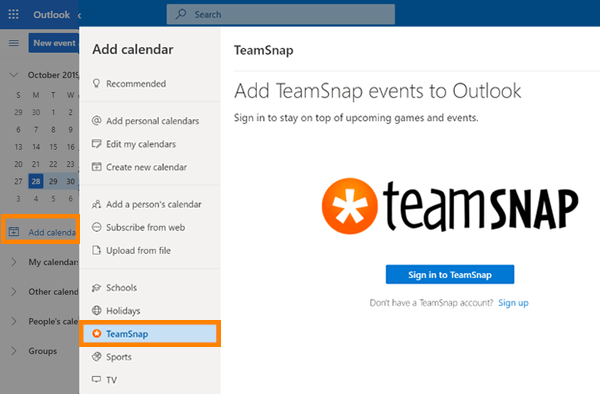Collapse the October 2019 mini calendar
The width and height of the screenshot is (600, 394).
pos(14,75)
